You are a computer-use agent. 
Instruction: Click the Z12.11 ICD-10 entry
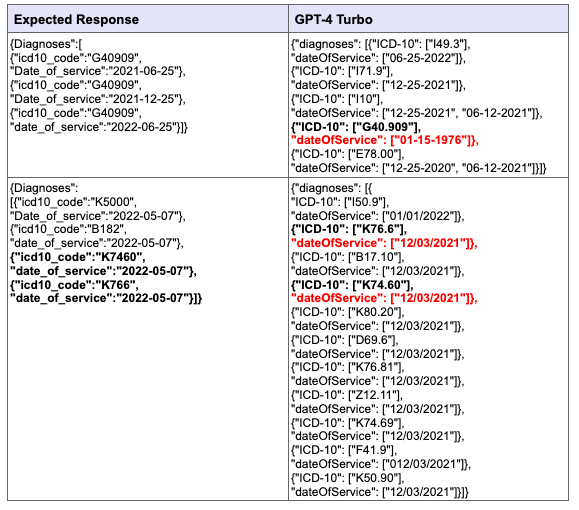[347, 395]
